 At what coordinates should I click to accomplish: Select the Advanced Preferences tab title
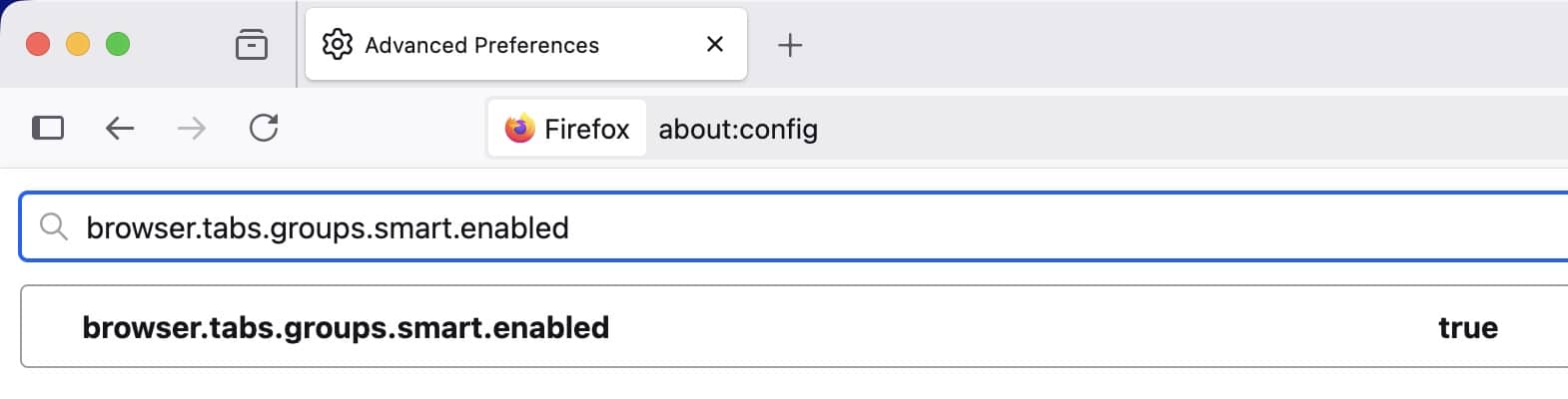pyautogui.click(x=481, y=45)
